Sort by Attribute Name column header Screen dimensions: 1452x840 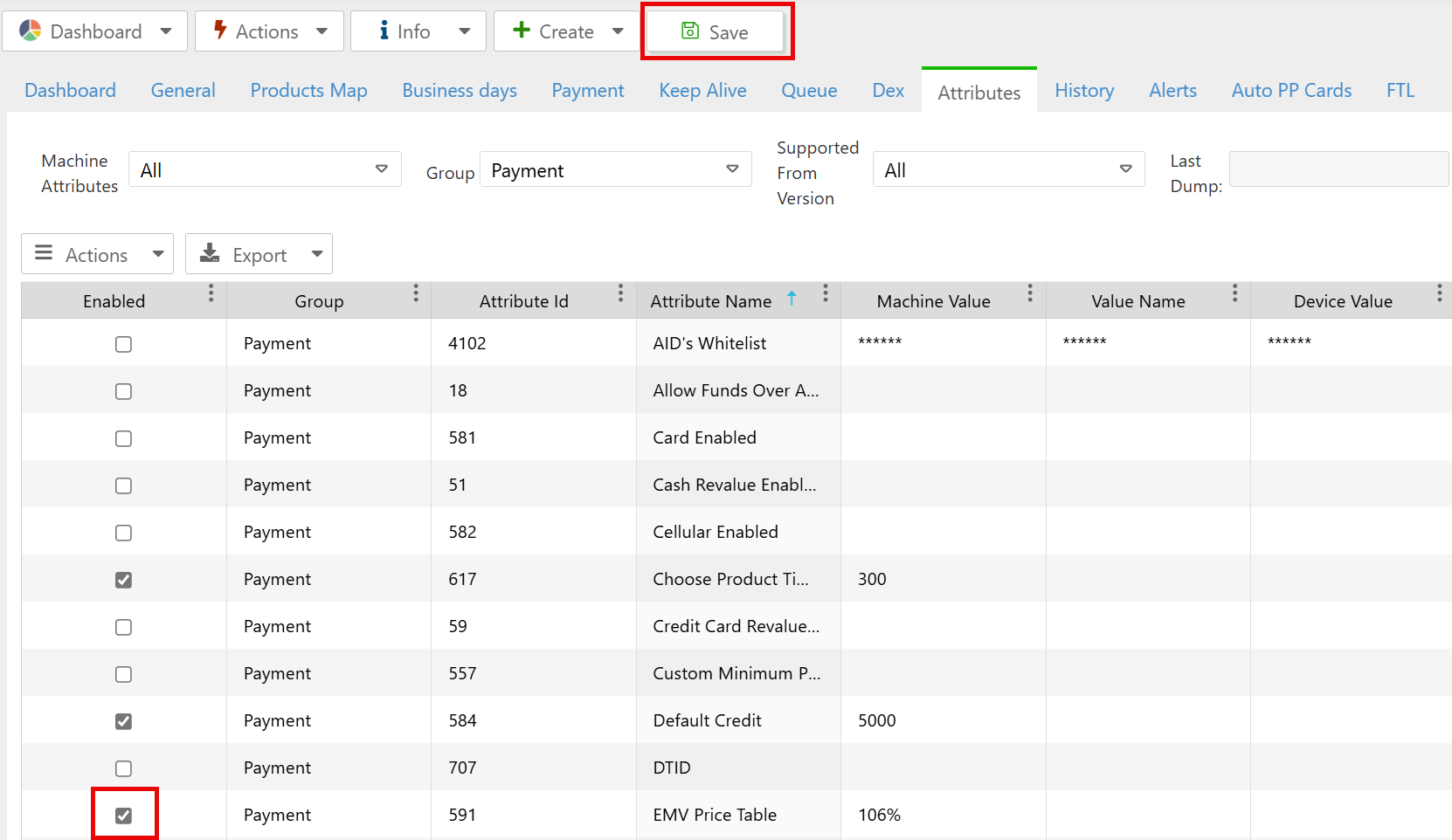point(710,301)
